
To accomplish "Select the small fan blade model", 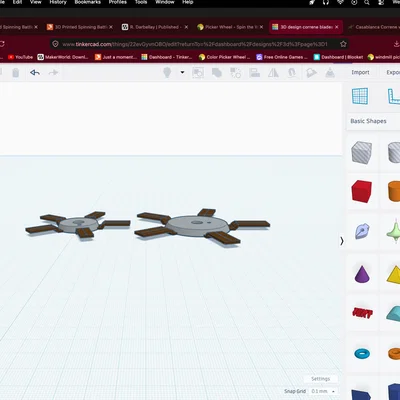I will 78,225.
